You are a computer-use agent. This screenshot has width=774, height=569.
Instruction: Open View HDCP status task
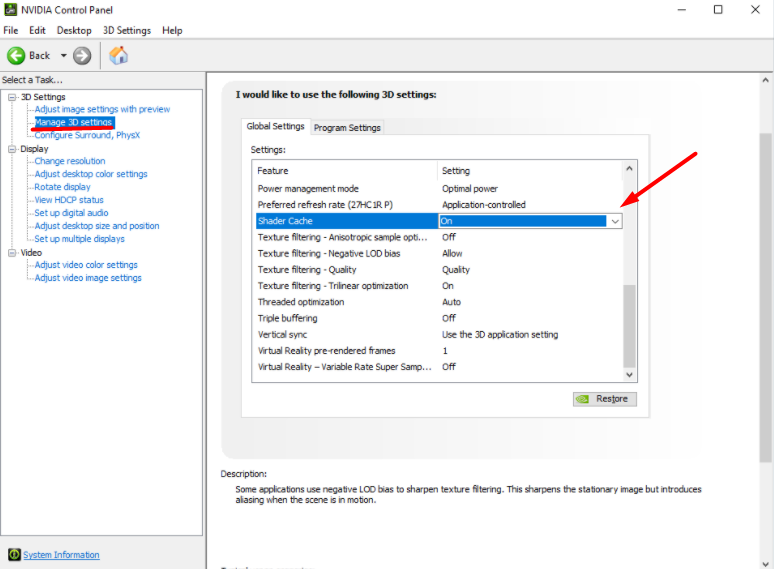click(x=69, y=200)
